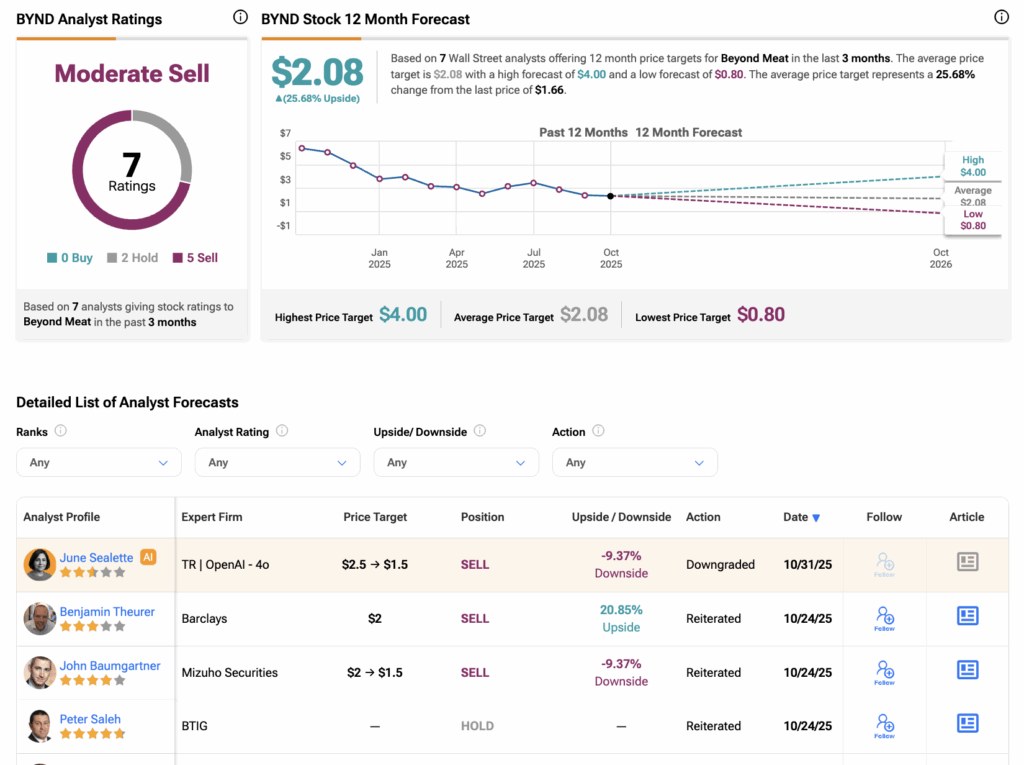The image size is (1024, 765).
Task: Follow analyst Peter Saleh
Action: (x=884, y=724)
